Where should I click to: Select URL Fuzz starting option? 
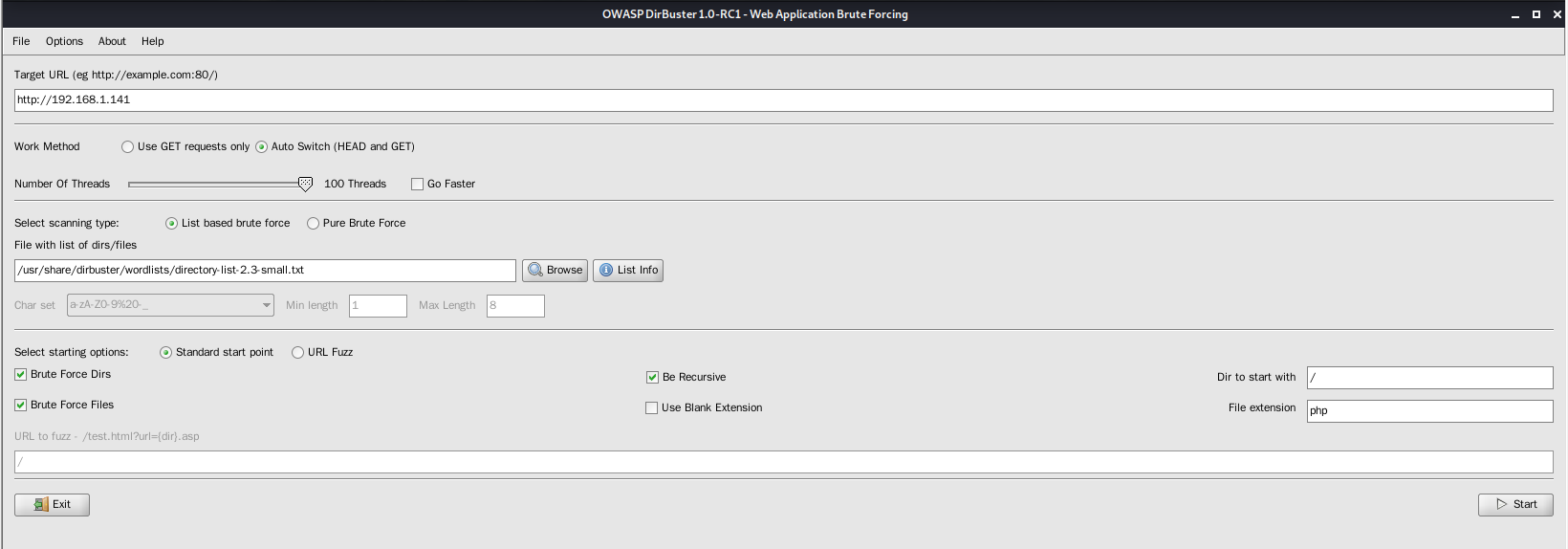tap(297, 352)
